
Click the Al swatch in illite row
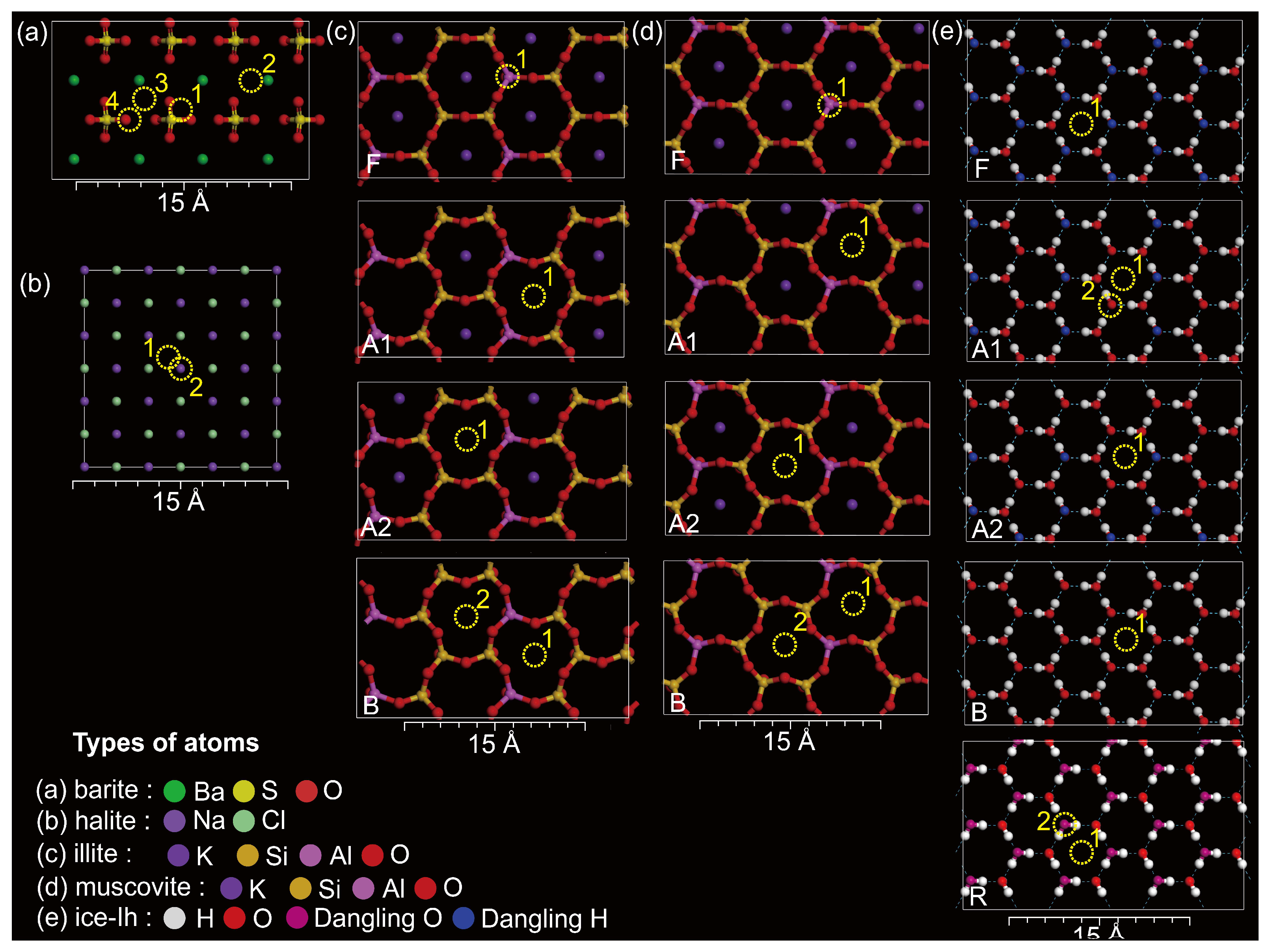coord(311,855)
